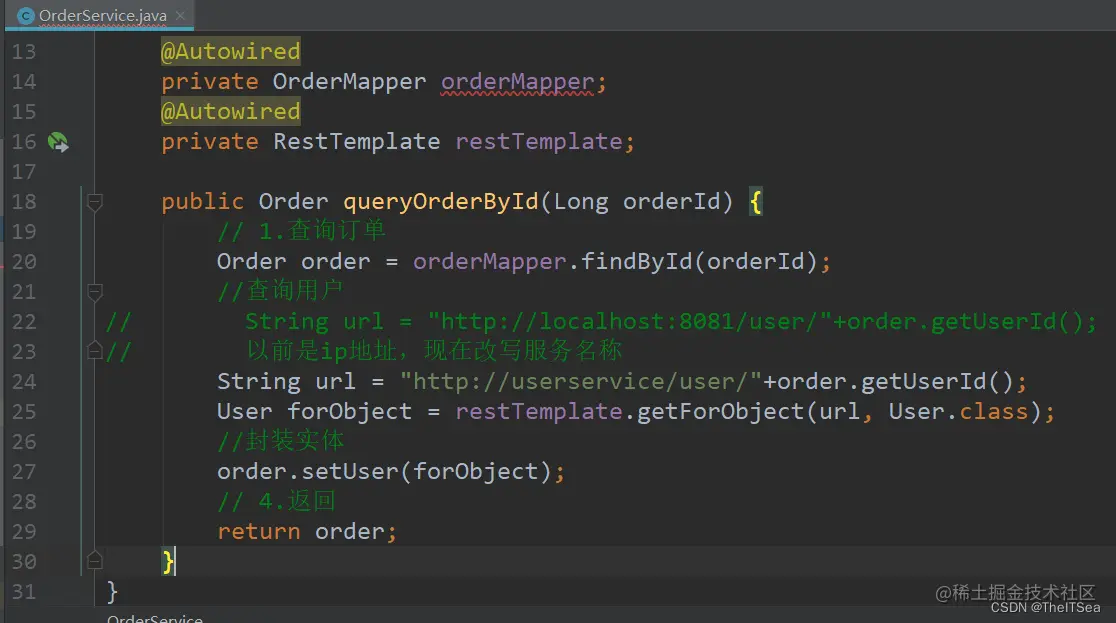This screenshot has width=1116, height=623.
Task: Click getForObject method call on line 25
Action: tap(720, 412)
